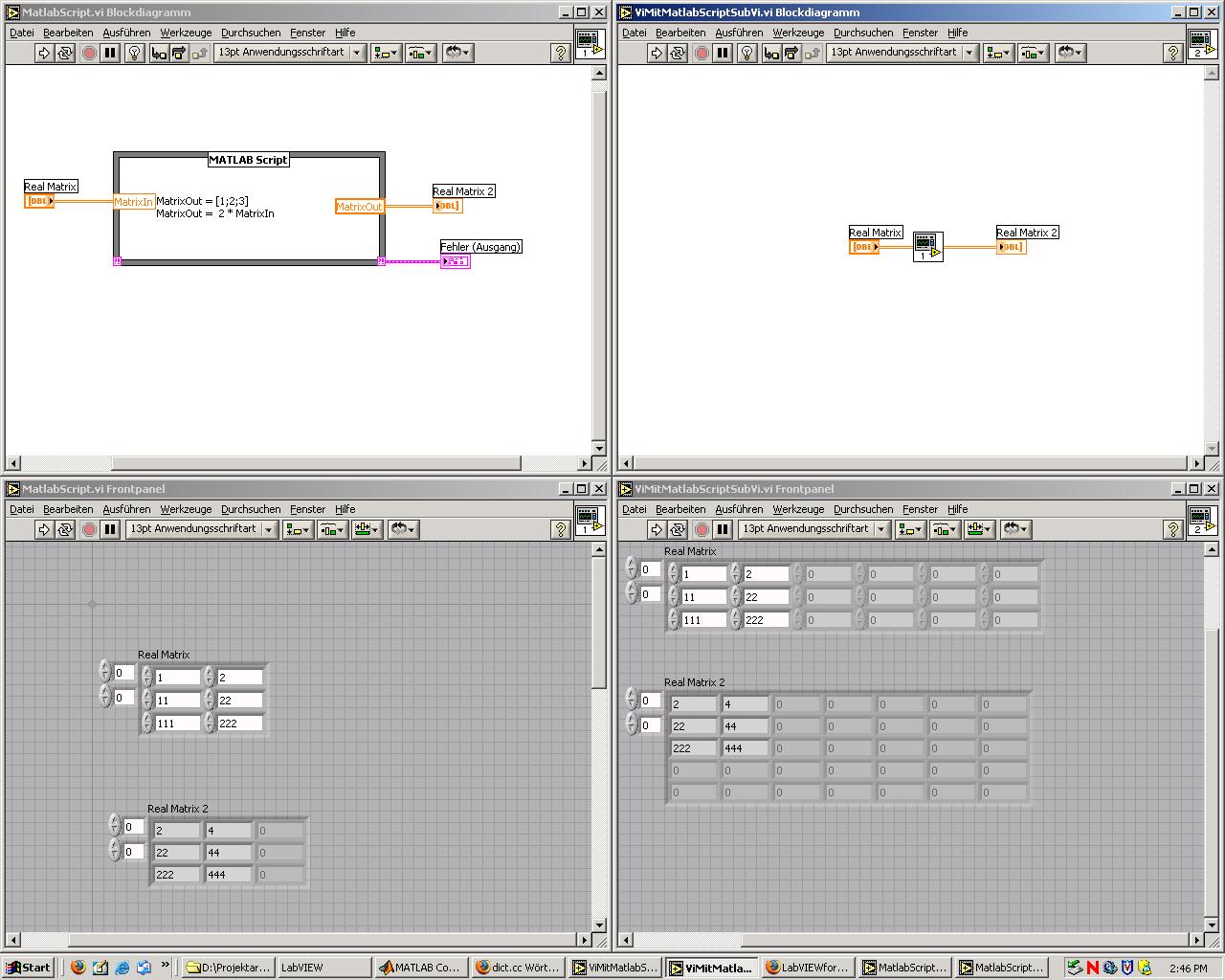
Task: Open context help in MatlabScript.vi Frontpanel
Action: [x=561, y=529]
